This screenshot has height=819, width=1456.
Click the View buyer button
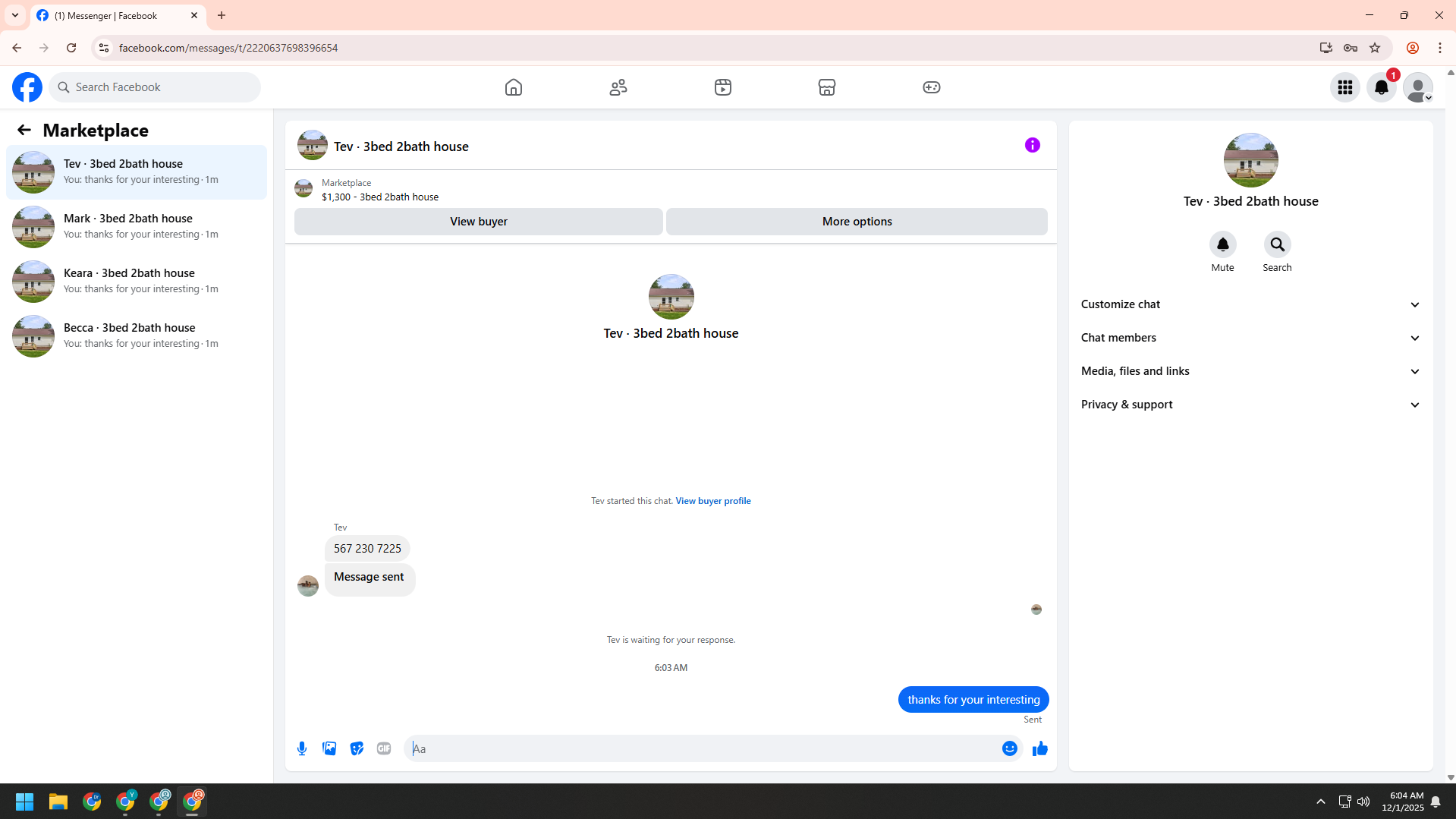click(x=479, y=222)
